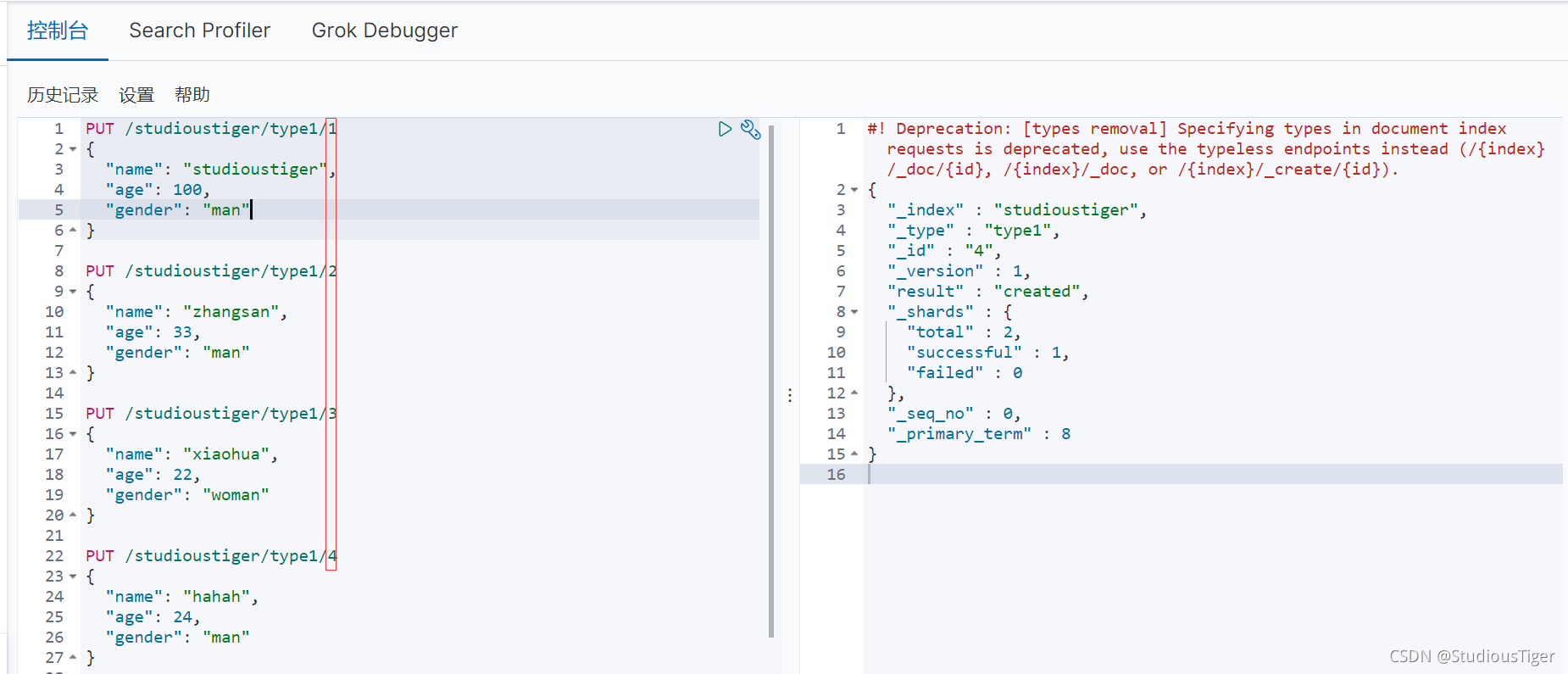Click the "_version" : 1 output line
The image size is (1568, 674).
coord(959,271)
